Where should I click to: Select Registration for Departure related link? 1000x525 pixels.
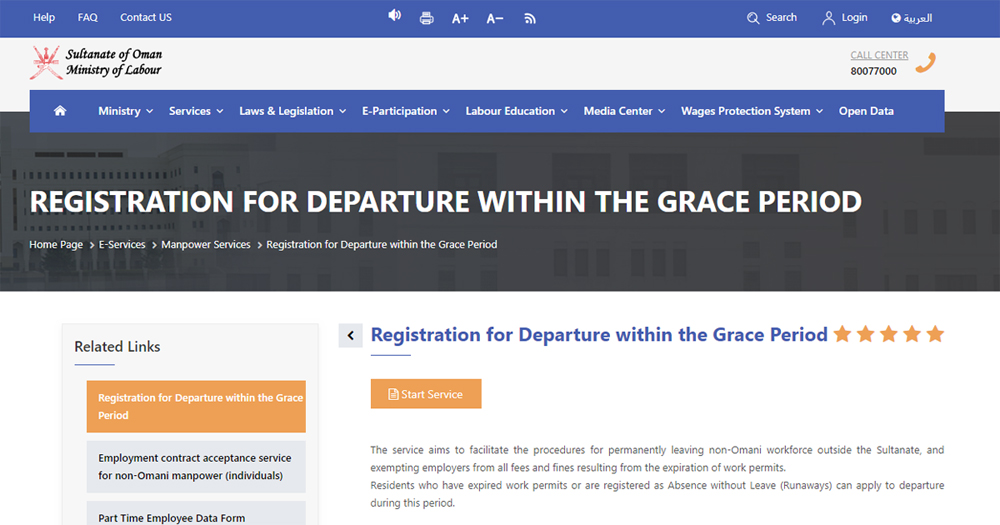(196, 406)
